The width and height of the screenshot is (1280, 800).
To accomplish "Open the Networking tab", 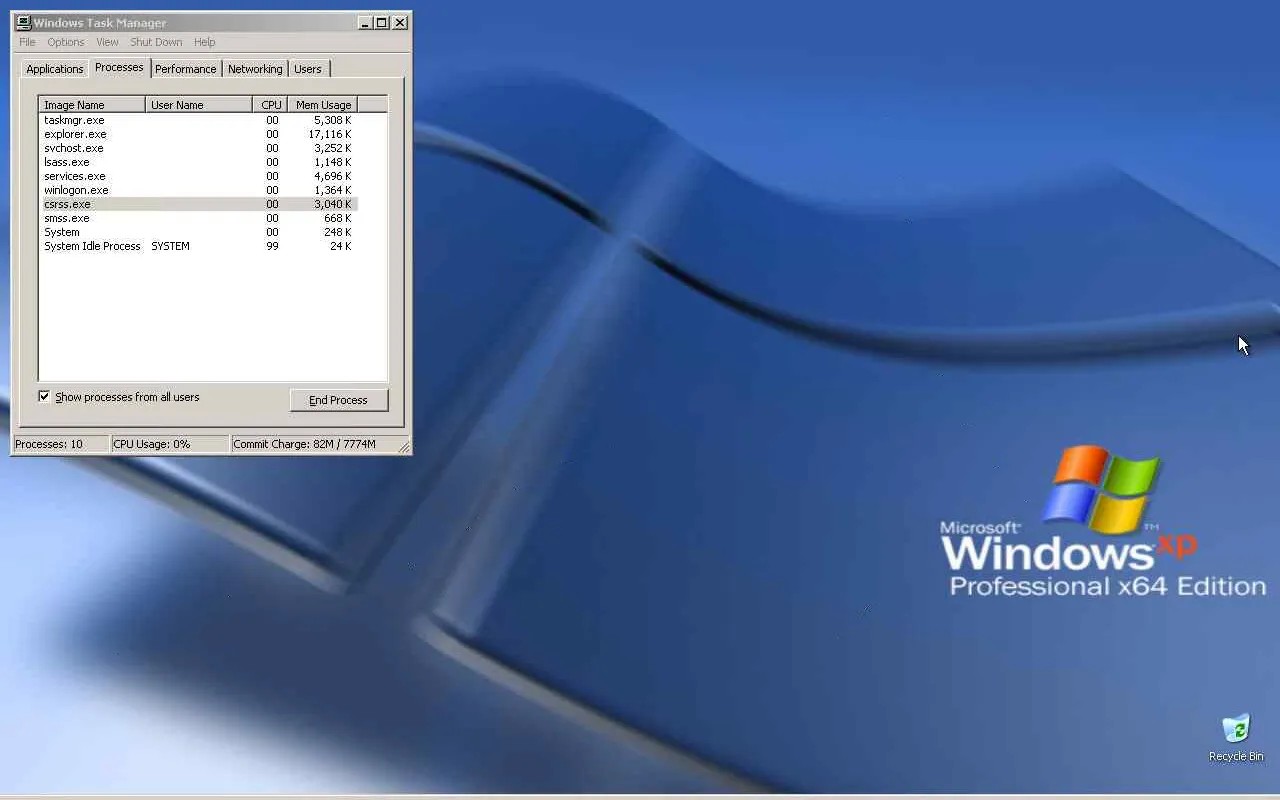I will pos(255,69).
